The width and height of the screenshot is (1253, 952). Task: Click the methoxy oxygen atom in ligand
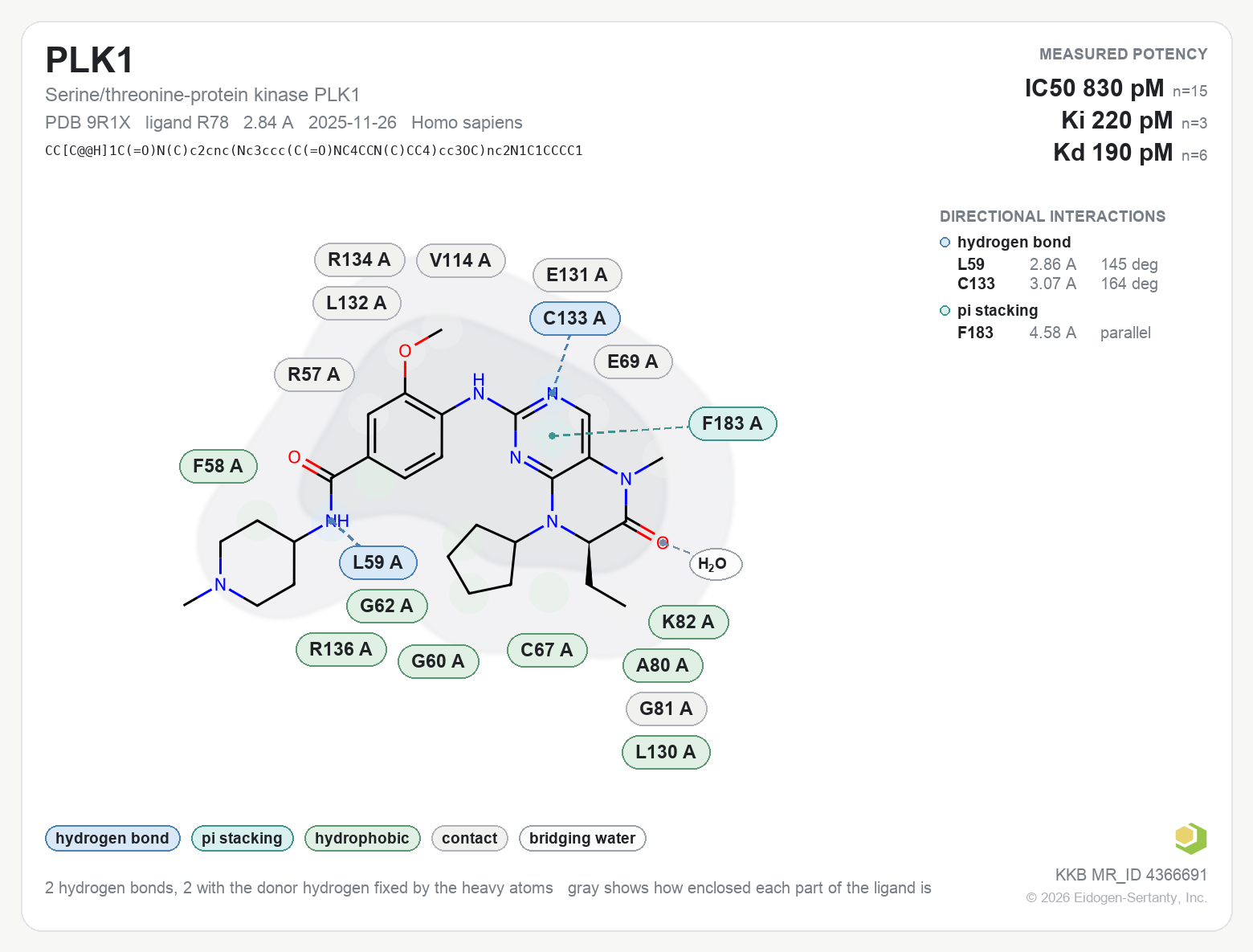pyautogui.click(x=405, y=351)
